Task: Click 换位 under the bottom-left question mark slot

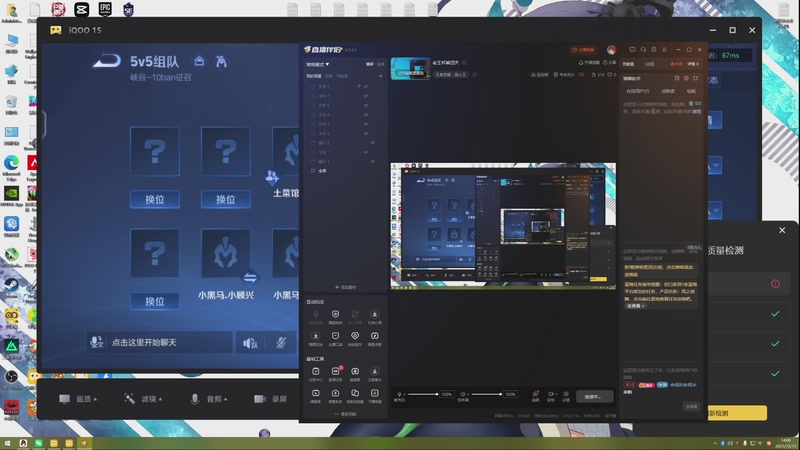Action: (155, 301)
